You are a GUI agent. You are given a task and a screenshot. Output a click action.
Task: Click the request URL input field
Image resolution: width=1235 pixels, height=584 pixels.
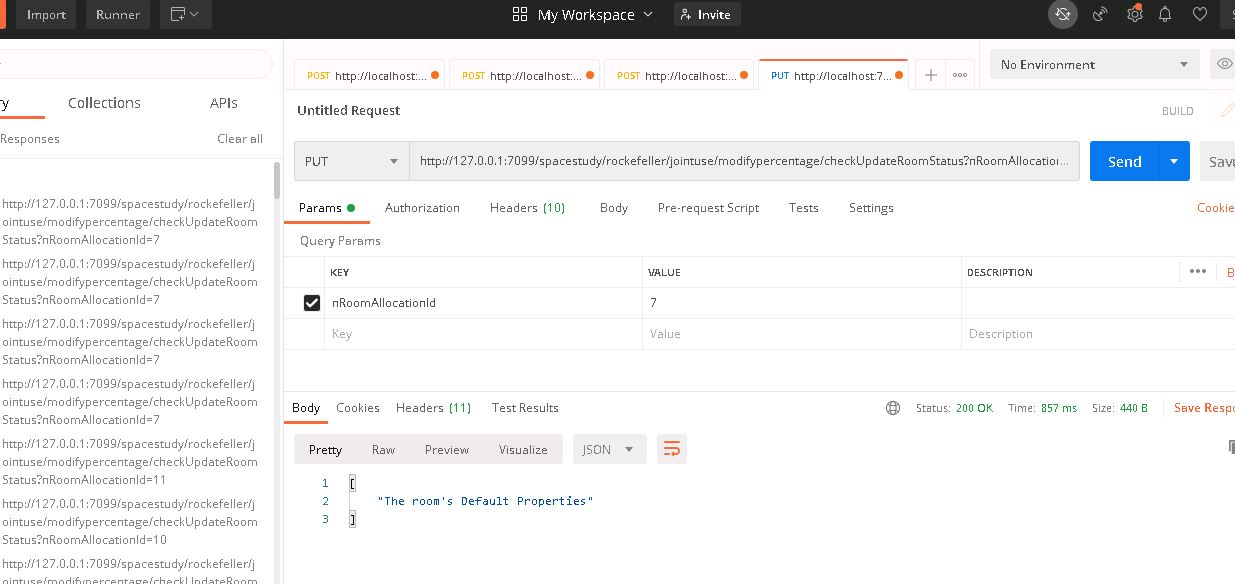tap(744, 161)
